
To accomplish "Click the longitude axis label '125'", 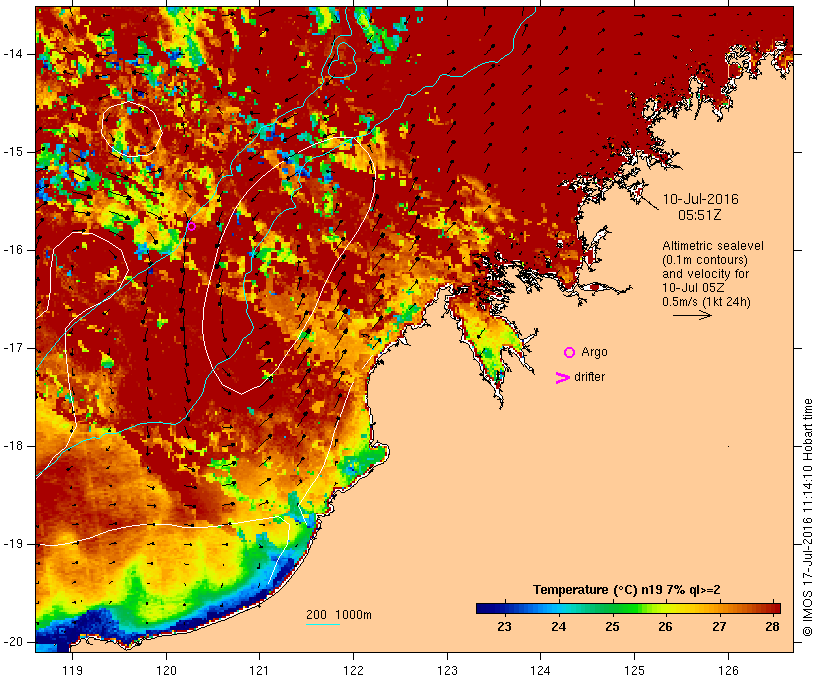I will [x=635, y=670].
